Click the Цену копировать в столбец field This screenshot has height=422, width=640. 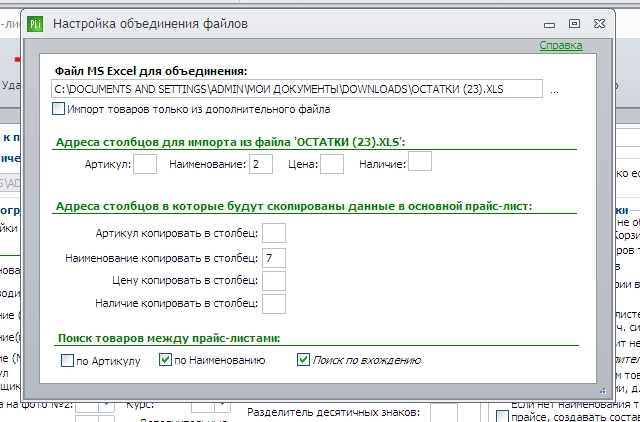point(273,281)
